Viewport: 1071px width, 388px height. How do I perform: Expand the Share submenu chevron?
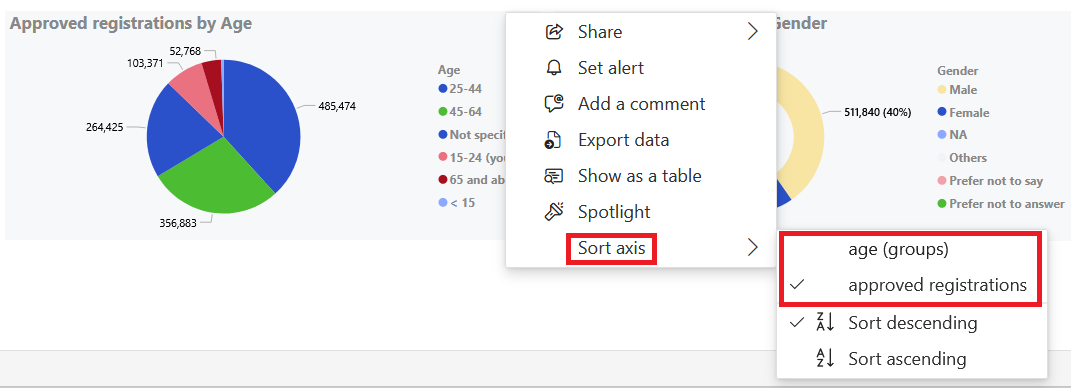[752, 31]
